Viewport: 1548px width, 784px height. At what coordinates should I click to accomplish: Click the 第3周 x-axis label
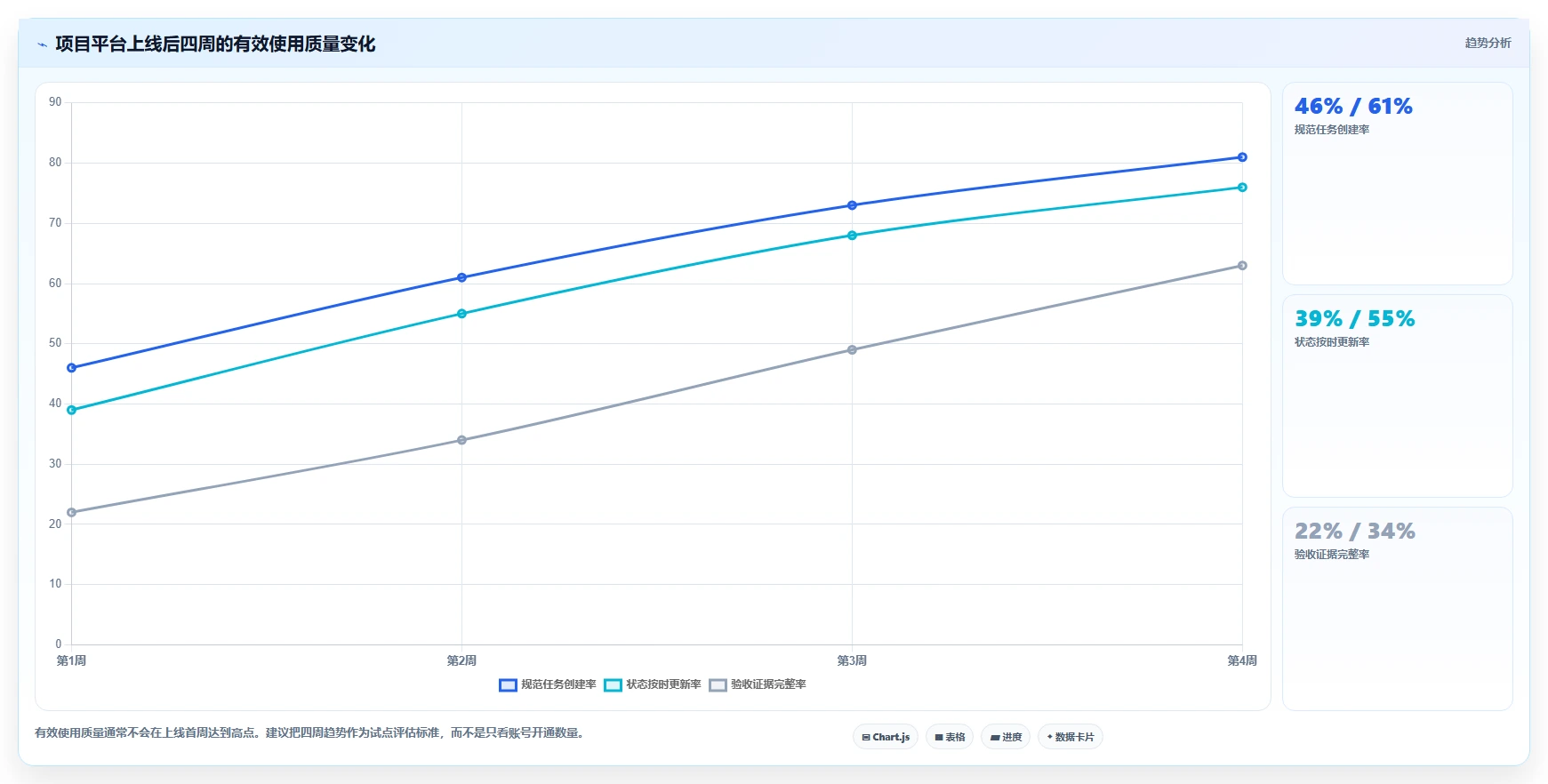pyautogui.click(x=852, y=660)
